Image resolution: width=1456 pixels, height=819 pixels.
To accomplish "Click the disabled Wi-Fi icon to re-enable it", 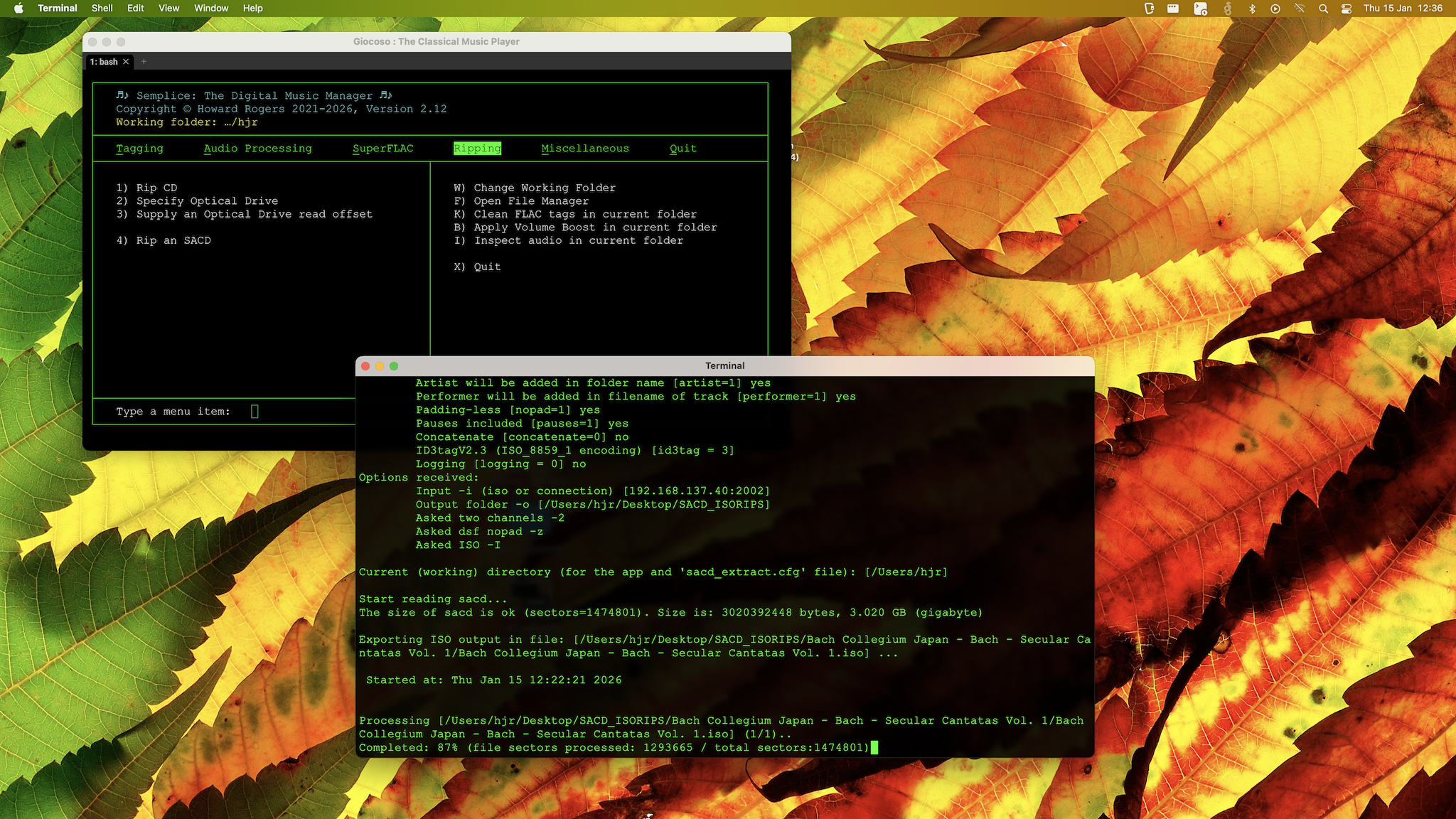I will click(1299, 9).
